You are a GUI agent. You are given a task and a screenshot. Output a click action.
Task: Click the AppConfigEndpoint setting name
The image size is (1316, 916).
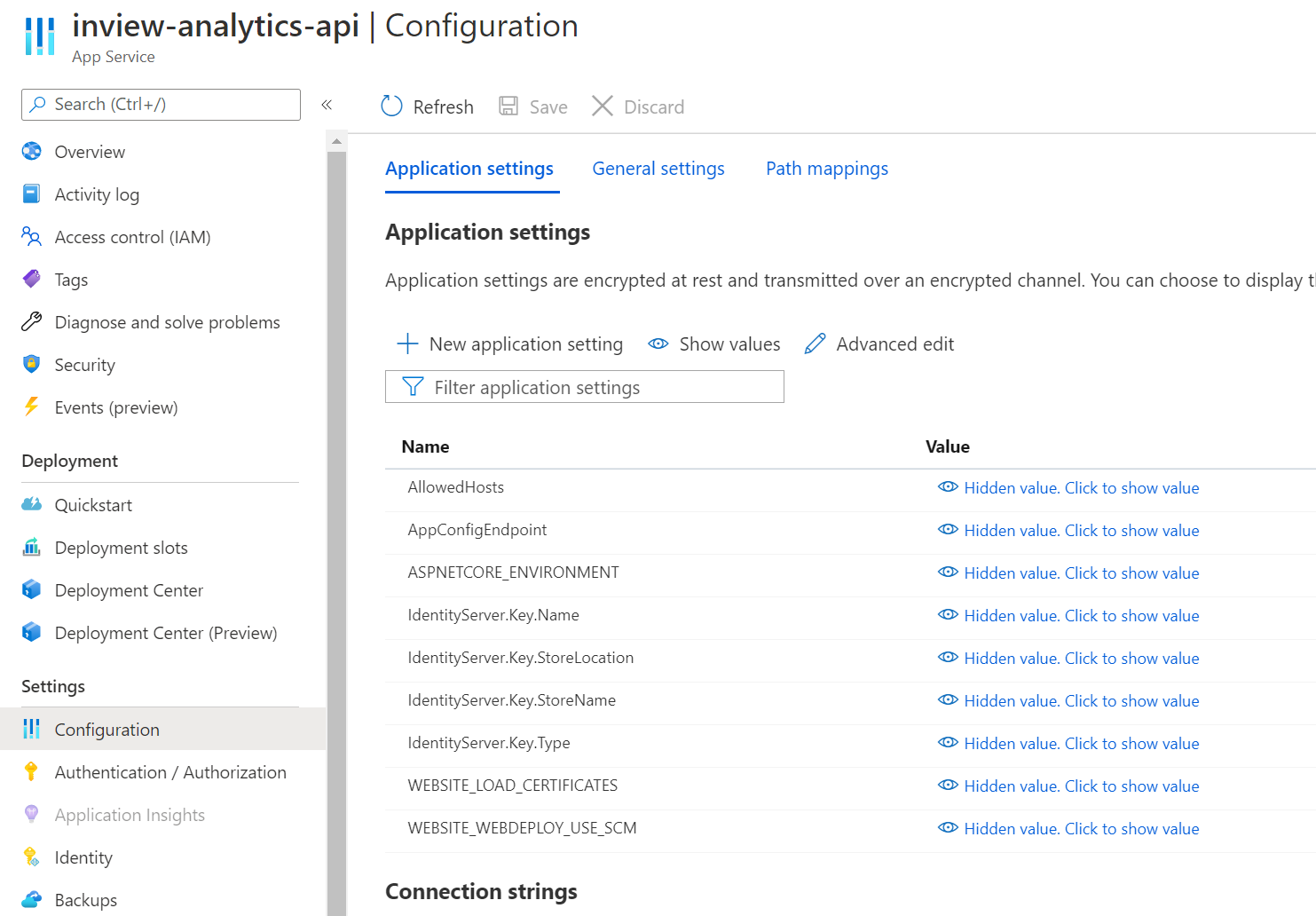click(x=477, y=530)
